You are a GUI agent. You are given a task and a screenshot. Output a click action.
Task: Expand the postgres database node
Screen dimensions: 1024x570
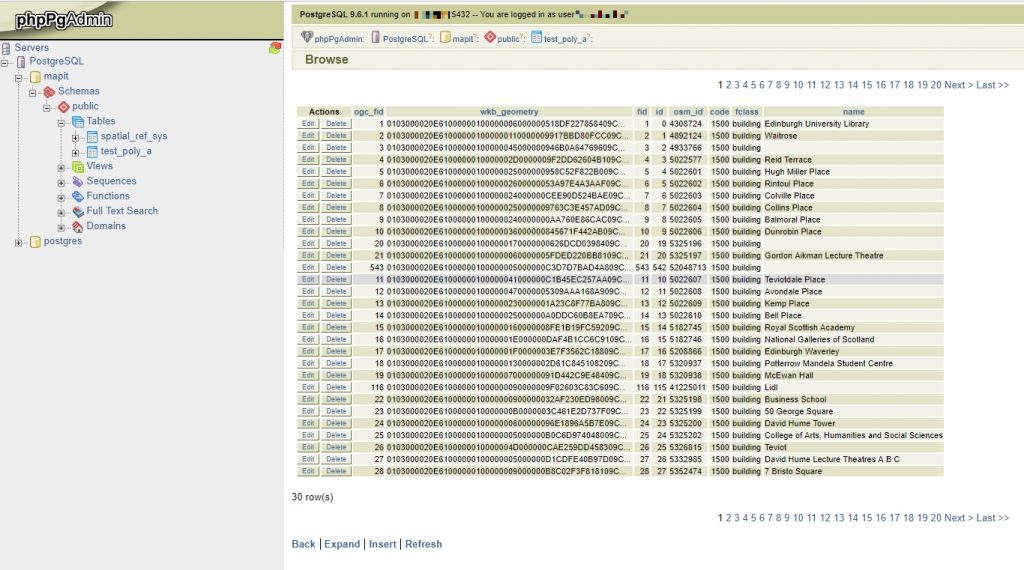(19, 242)
